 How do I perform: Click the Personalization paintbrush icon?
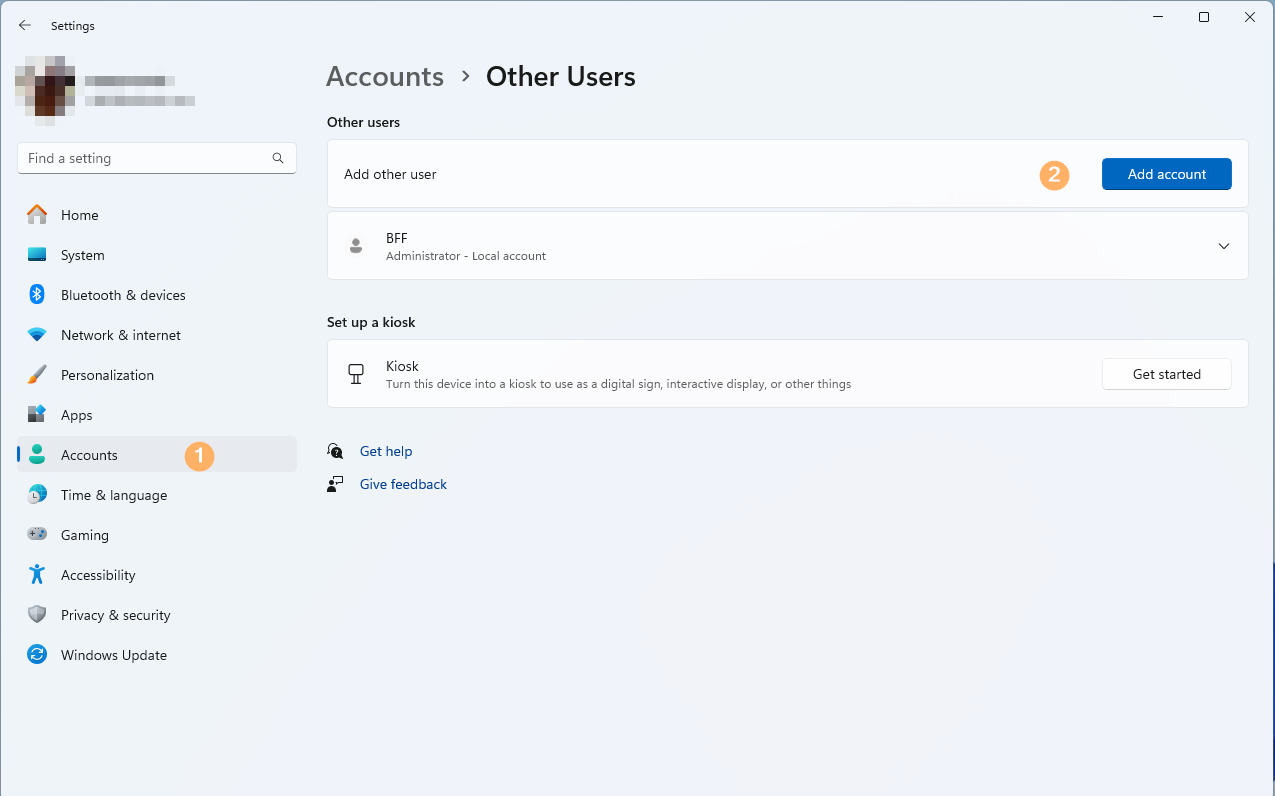[37, 375]
